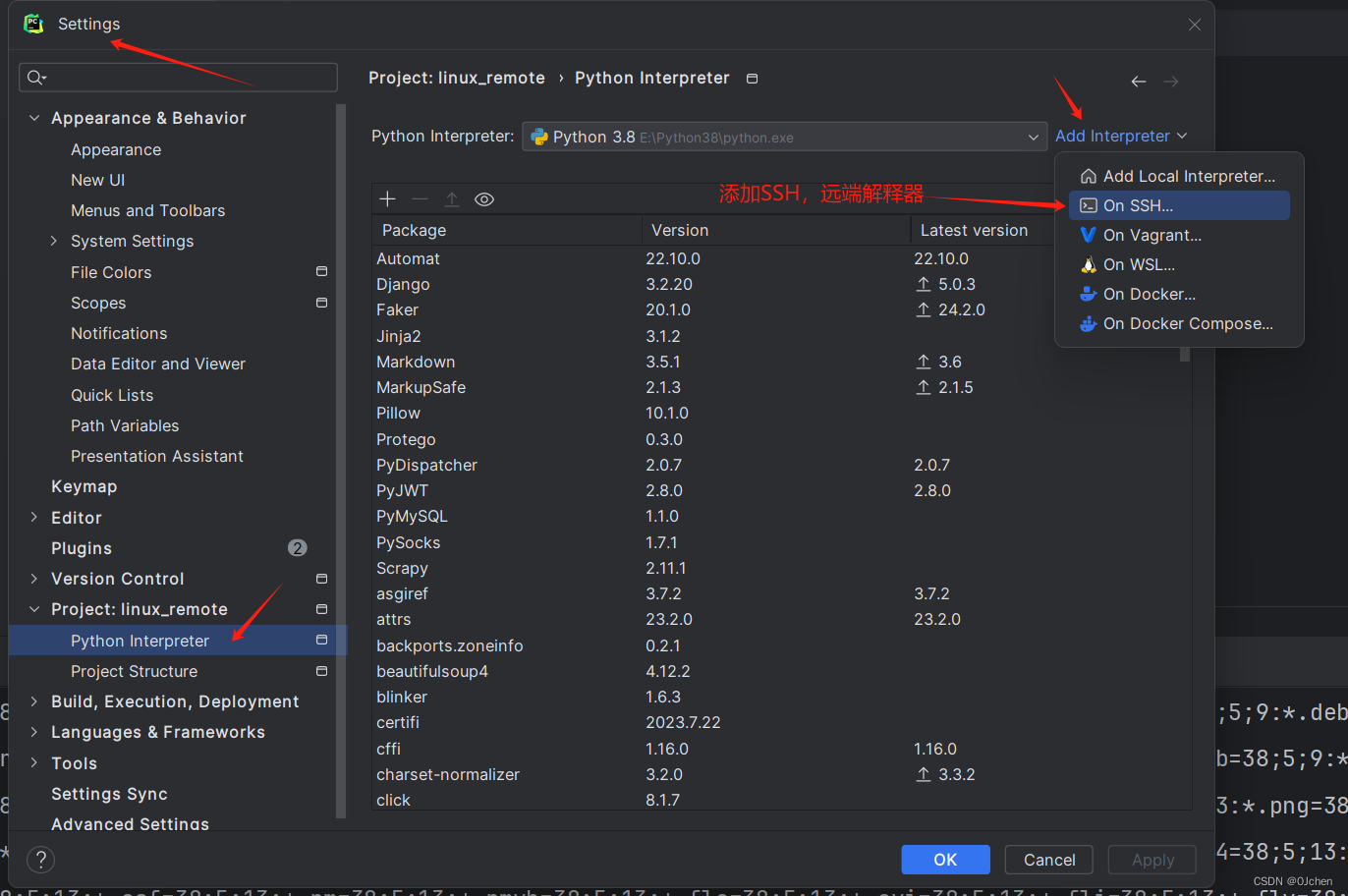The width and height of the screenshot is (1348, 896).
Task: Click the help question mark icon
Action: 40,860
